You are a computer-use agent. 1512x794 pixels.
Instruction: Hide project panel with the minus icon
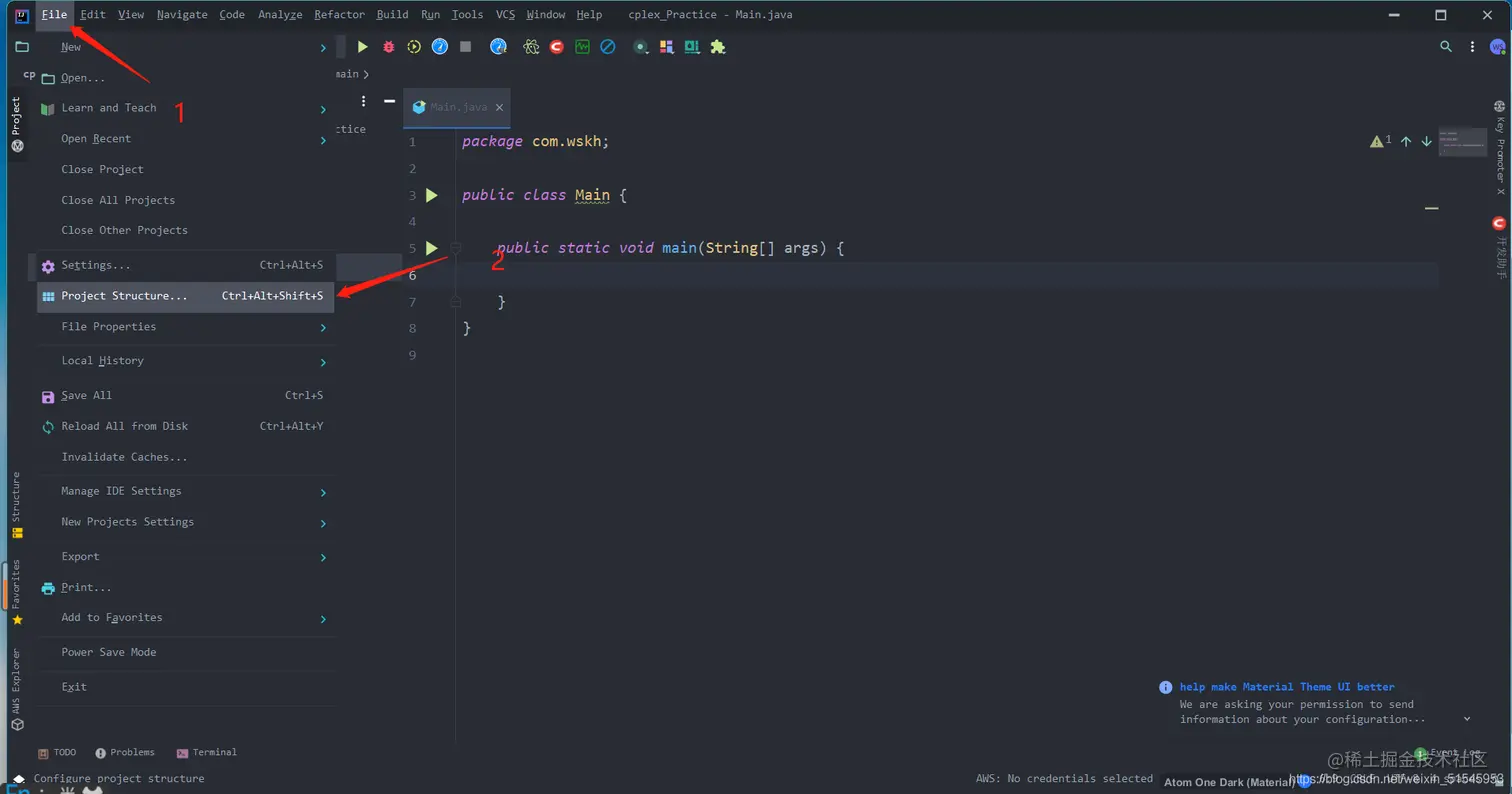[x=389, y=101]
